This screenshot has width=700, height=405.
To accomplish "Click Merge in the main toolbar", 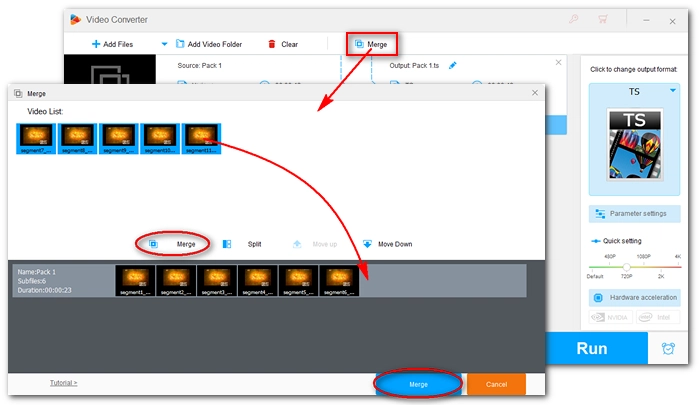I will tap(371, 44).
